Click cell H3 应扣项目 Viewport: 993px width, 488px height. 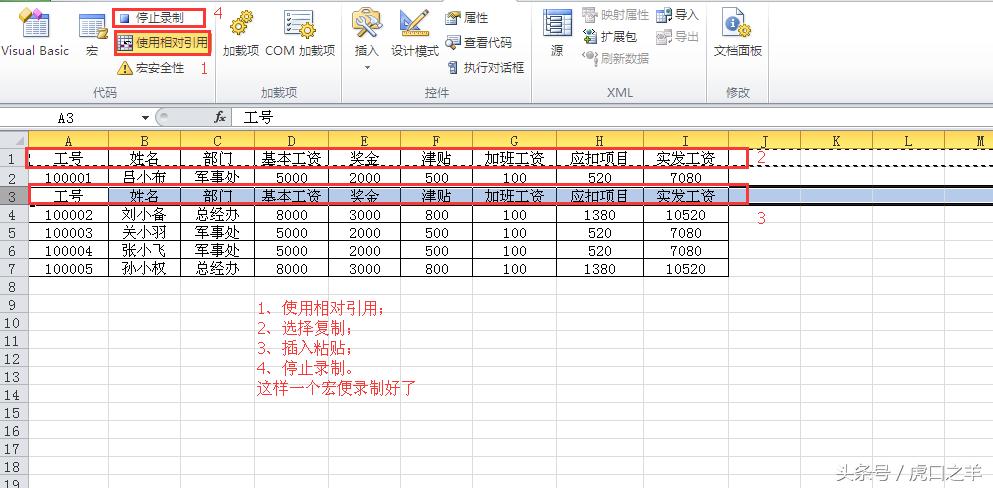[600, 196]
